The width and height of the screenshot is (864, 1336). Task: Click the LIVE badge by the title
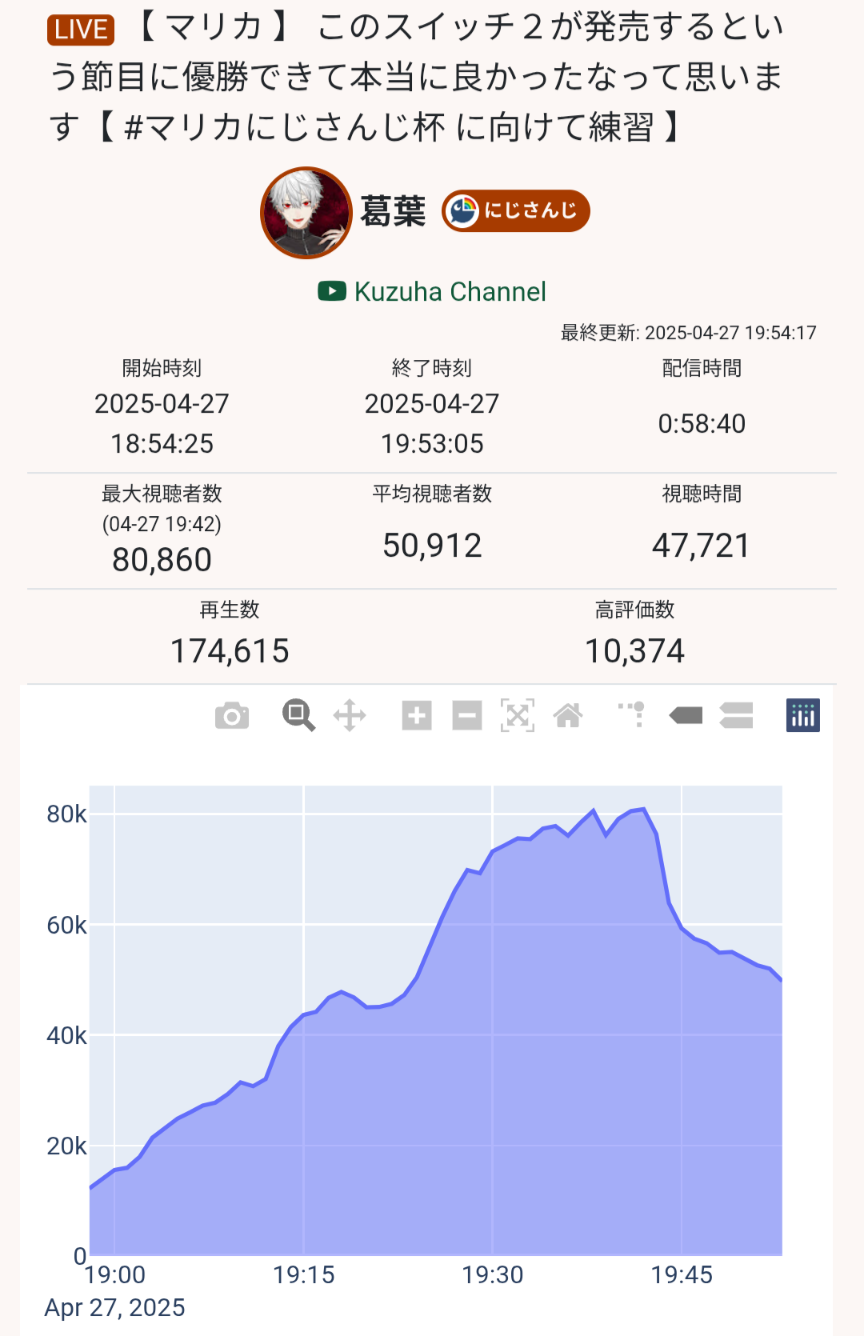tap(80, 30)
